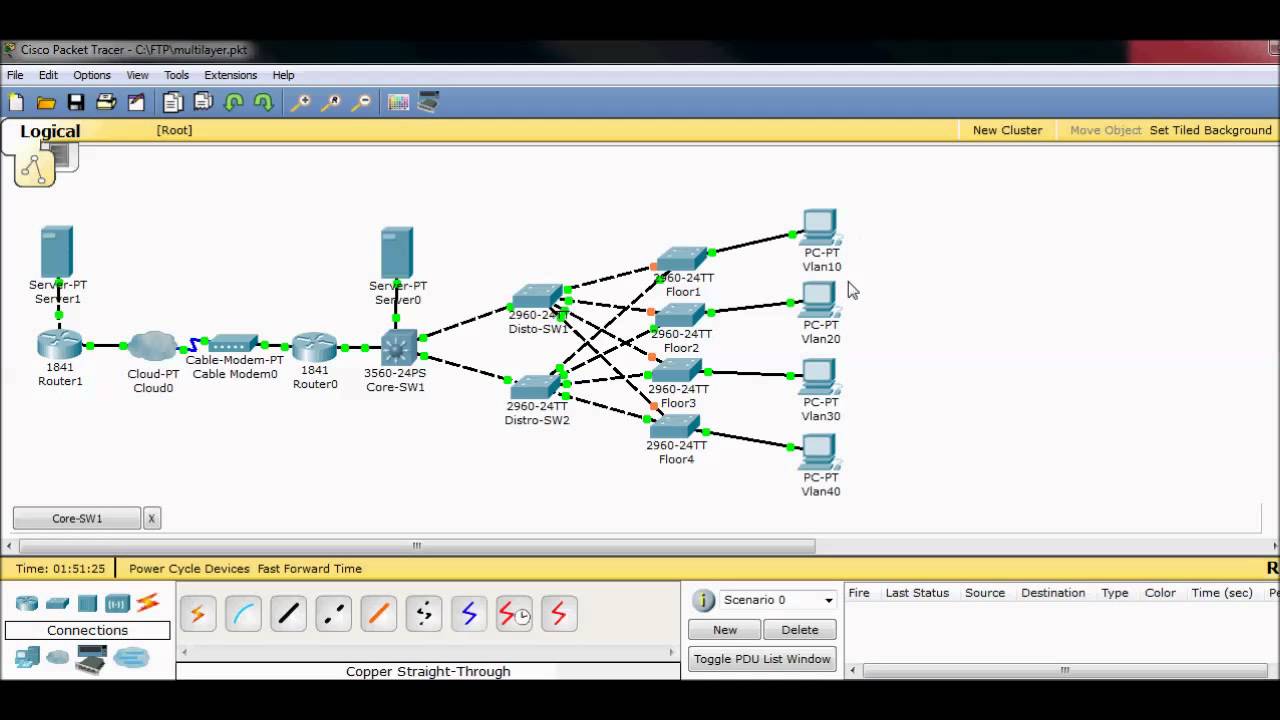Open the File menu
Image resolution: width=1280 pixels, height=720 pixels.
pos(15,75)
